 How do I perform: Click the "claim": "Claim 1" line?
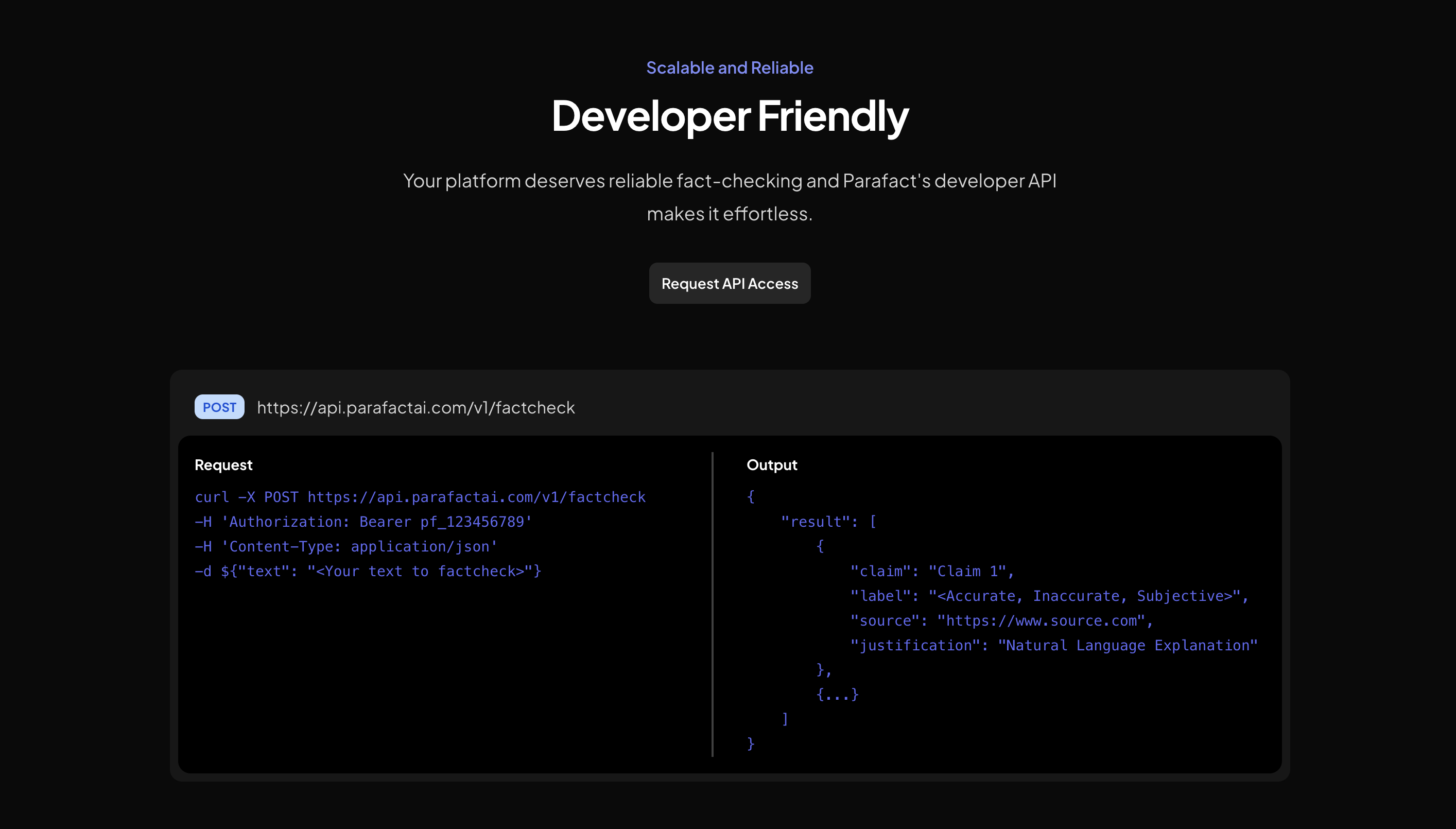click(x=931, y=571)
